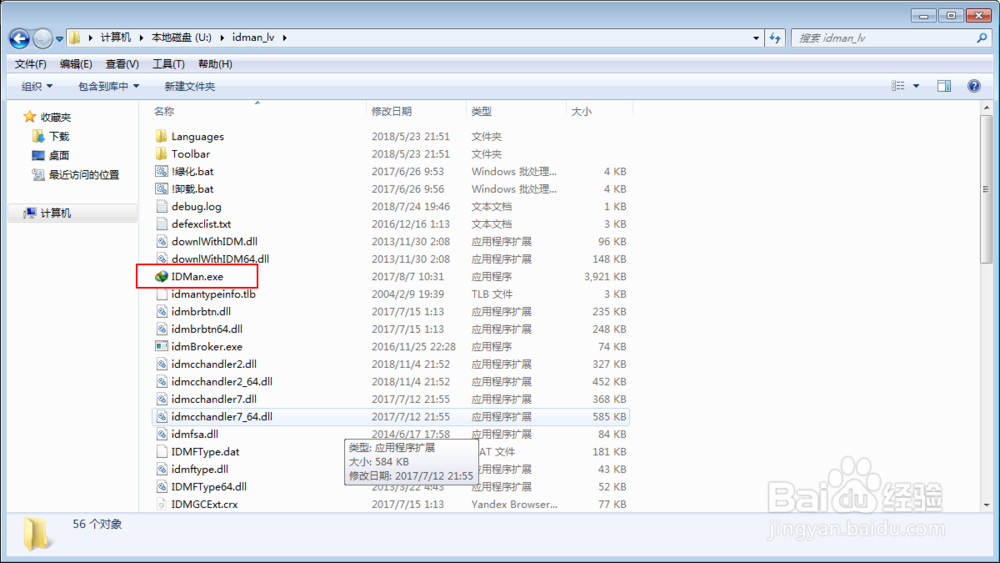Click the 本地磁盘 (U:) breadcrumb
The height and width of the screenshot is (563, 1000).
tap(181, 38)
